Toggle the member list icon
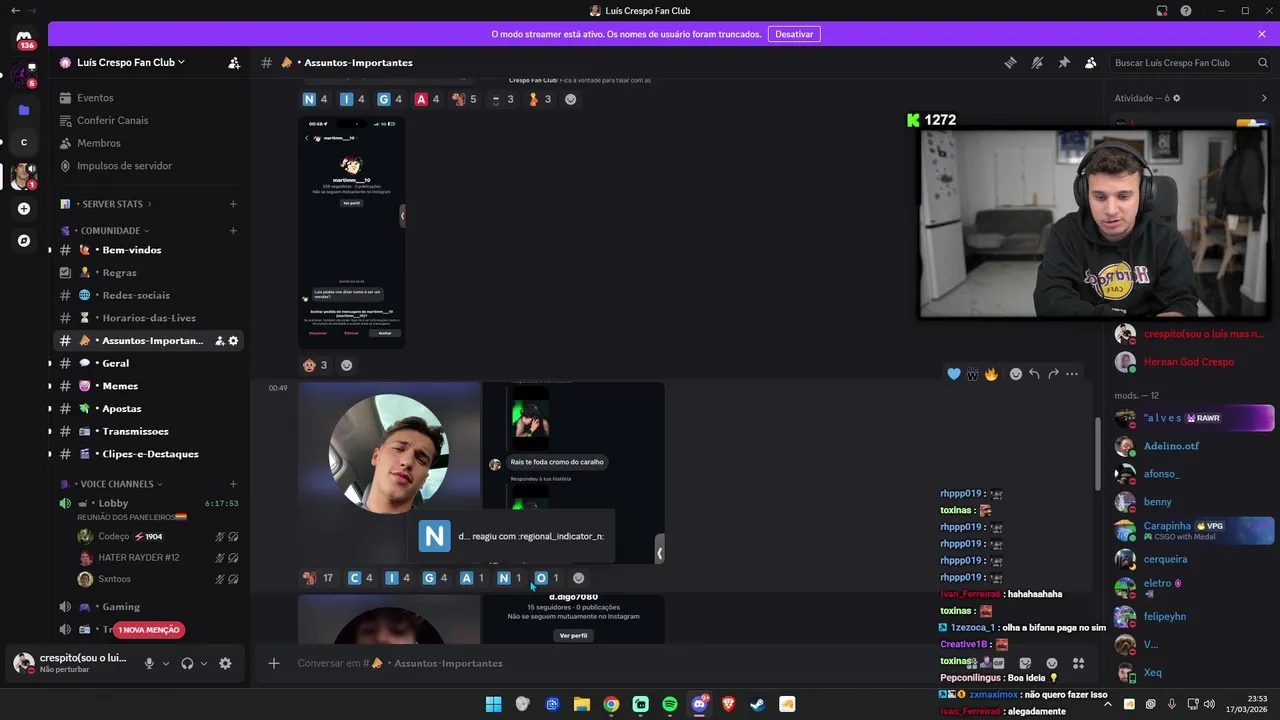The image size is (1280, 720). click(x=1091, y=62)
